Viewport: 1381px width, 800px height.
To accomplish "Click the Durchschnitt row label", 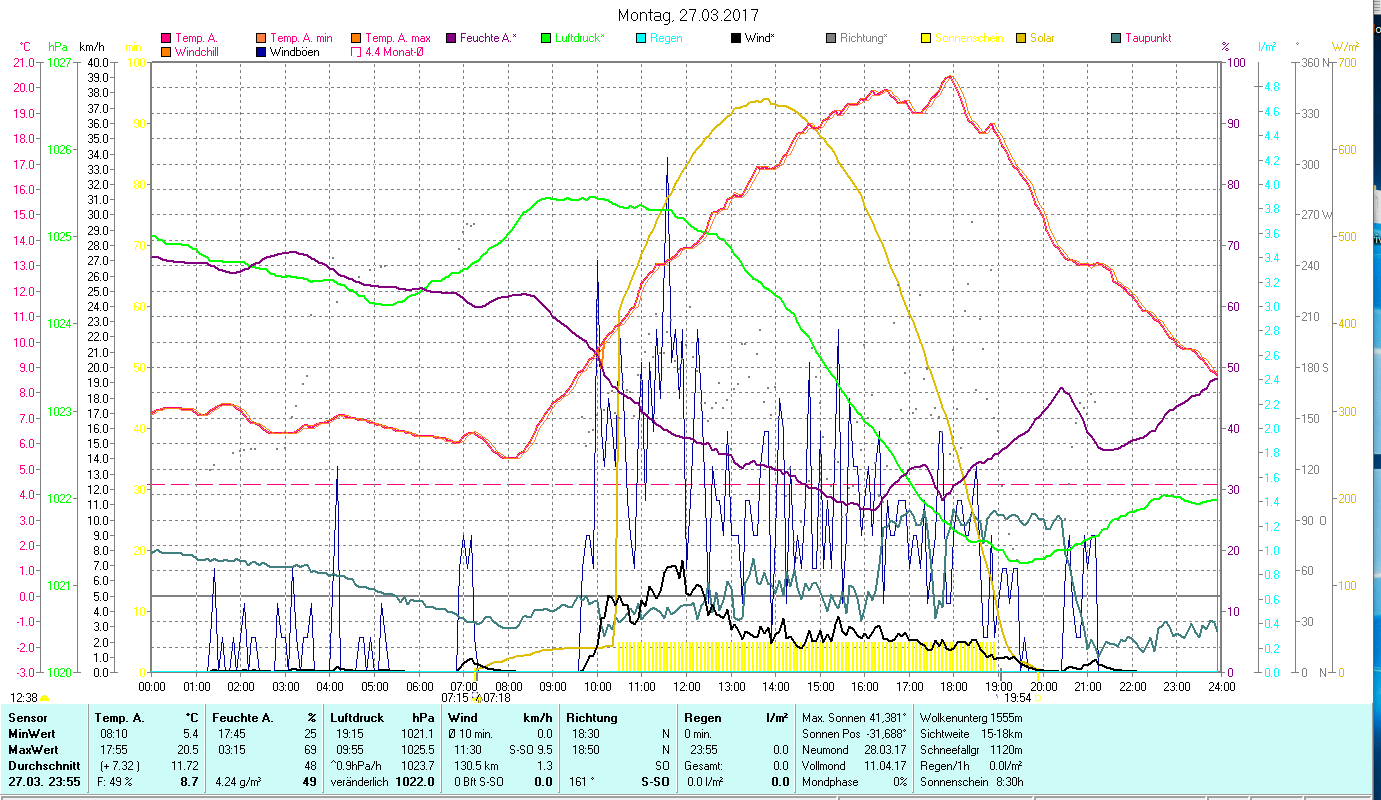I will [x=40, y=765].
